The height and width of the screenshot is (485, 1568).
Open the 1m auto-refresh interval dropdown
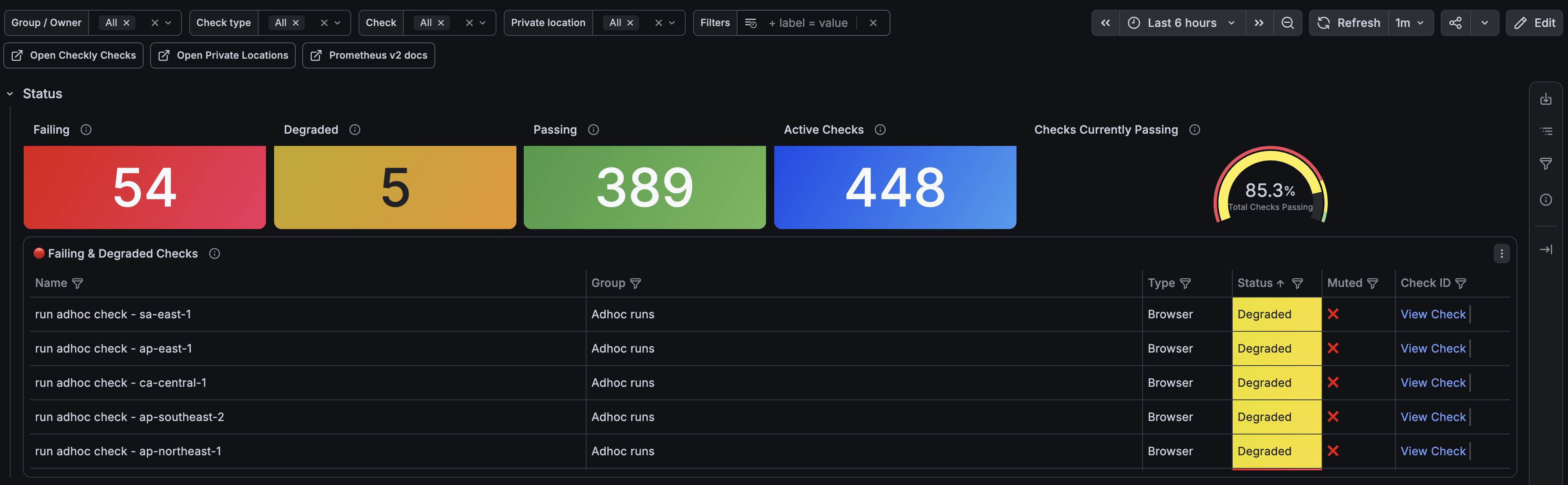point(1411,23)
